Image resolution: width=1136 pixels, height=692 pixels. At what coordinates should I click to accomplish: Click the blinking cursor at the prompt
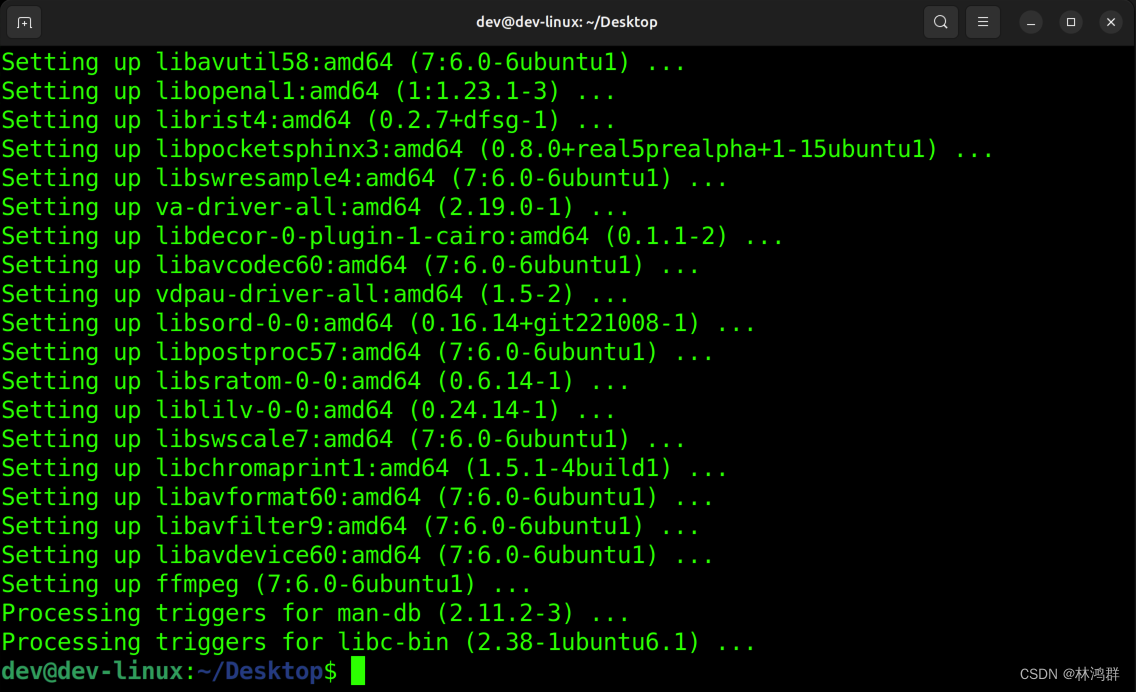point(357,671)
